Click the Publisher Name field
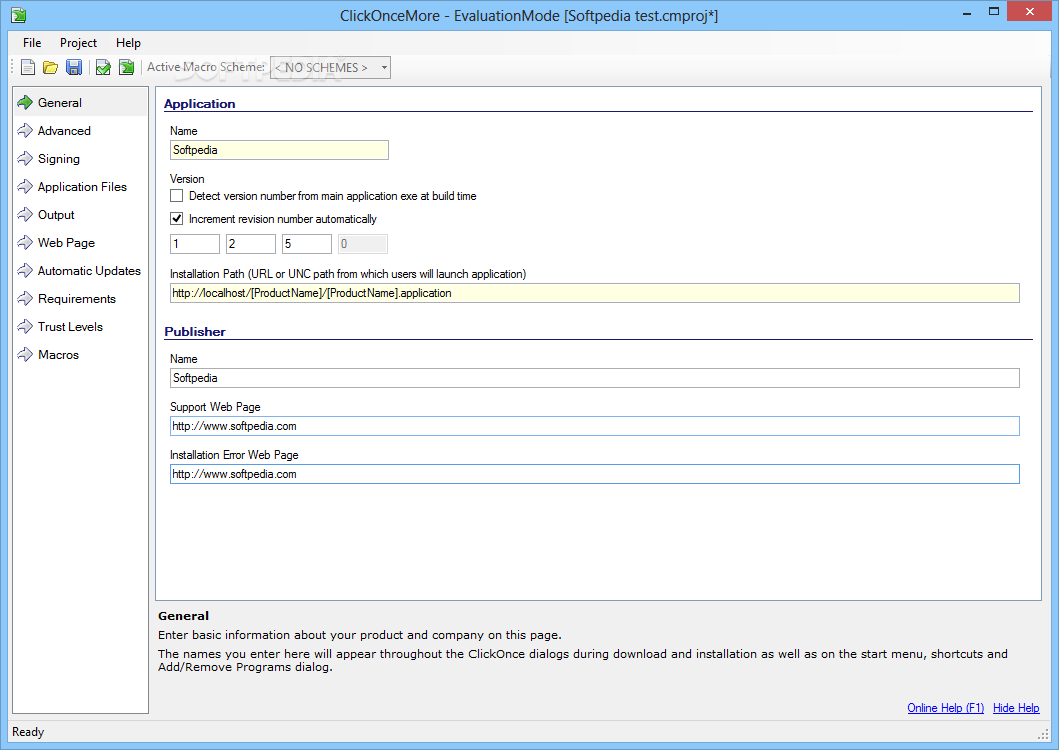This screenshot has width=1059, height=750. pos(595,378)
